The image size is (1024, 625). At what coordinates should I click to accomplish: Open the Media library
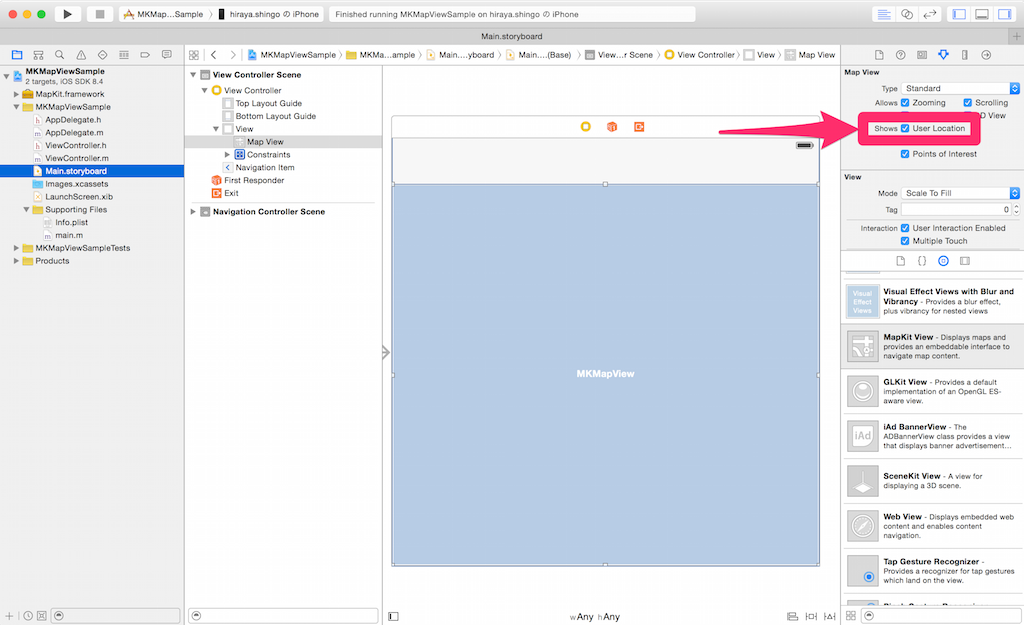pos(965,261)
